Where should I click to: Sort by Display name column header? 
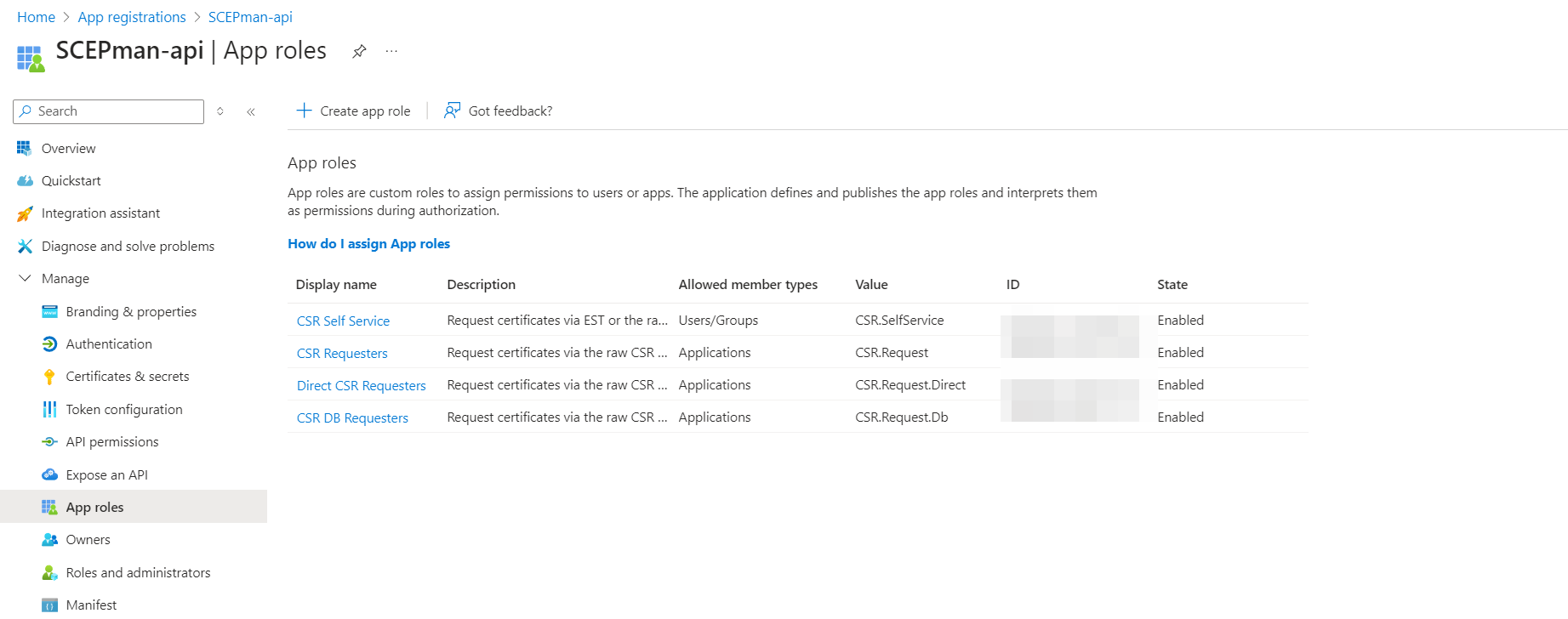click(x=336, y=285)
